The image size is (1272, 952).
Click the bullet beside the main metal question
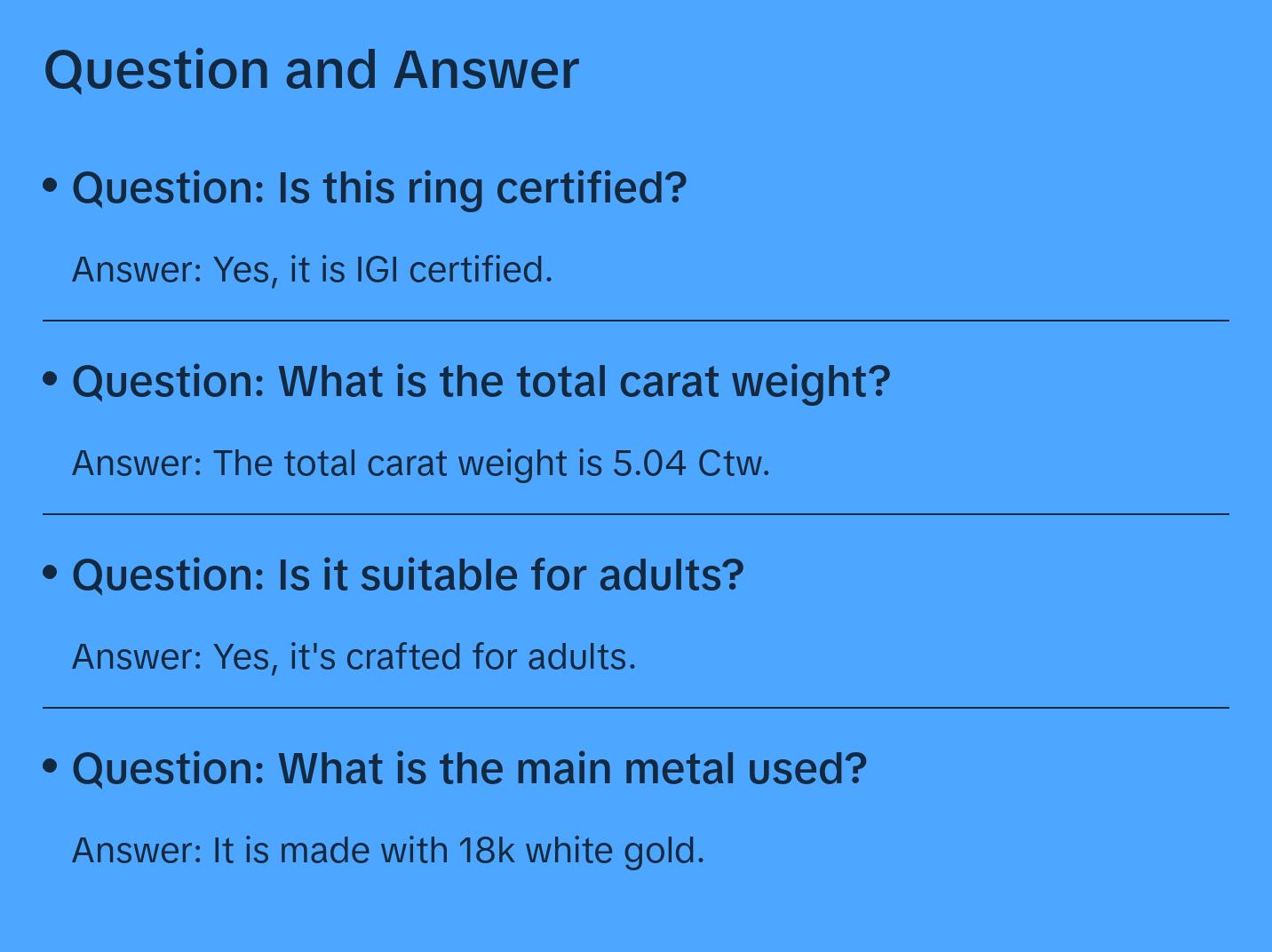51,766
